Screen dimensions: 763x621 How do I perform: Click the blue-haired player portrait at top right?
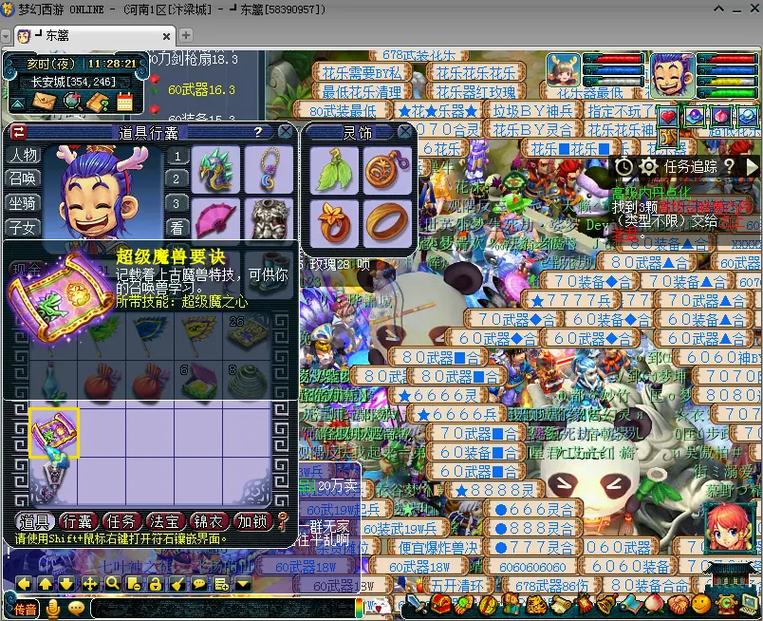[672, 75]
